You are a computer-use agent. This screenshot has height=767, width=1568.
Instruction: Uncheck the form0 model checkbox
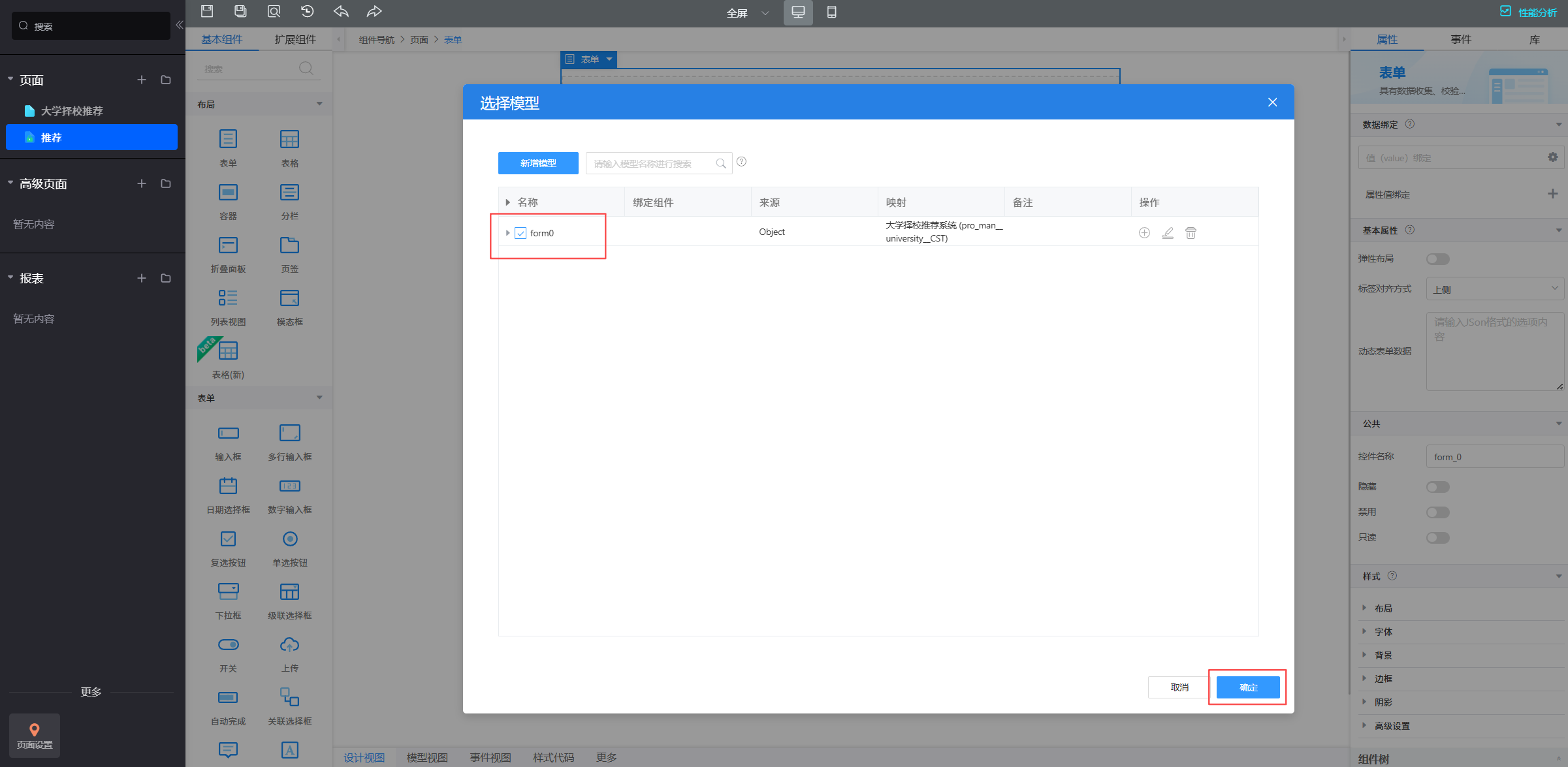click(x=520, y=233)
